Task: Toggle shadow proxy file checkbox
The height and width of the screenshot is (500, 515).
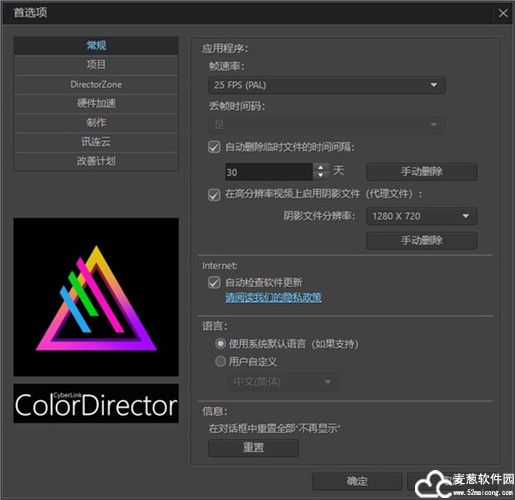Action: 214,195
